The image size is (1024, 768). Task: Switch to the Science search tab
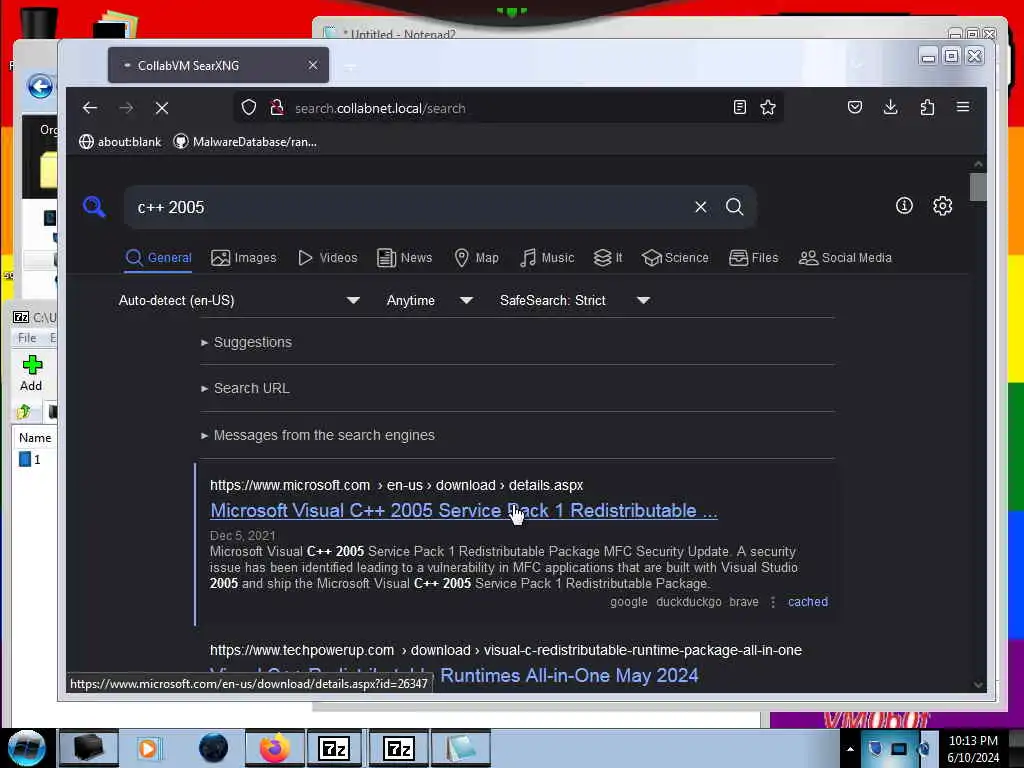[675, 257]
